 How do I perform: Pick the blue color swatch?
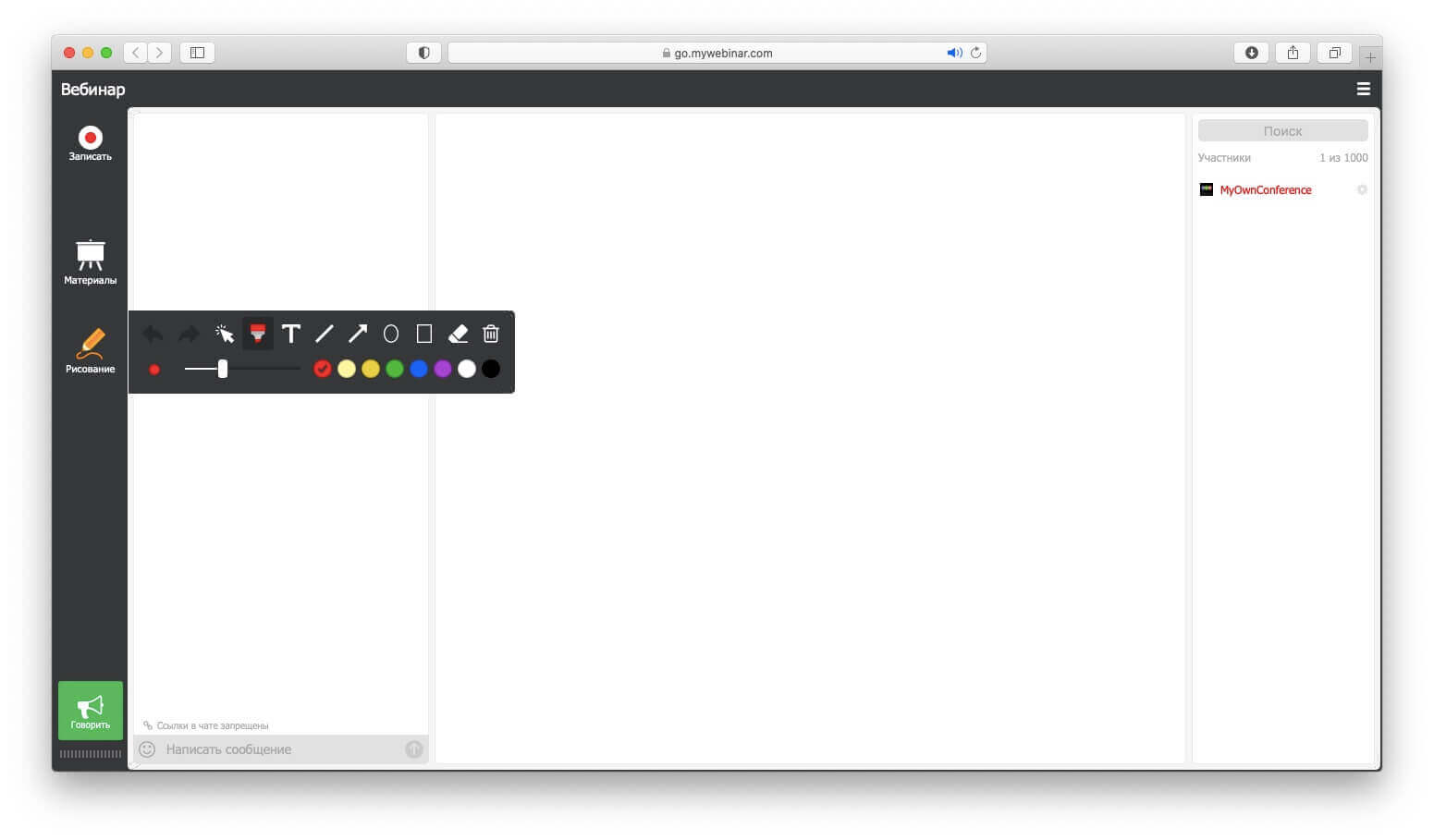(x=419, y=369)
